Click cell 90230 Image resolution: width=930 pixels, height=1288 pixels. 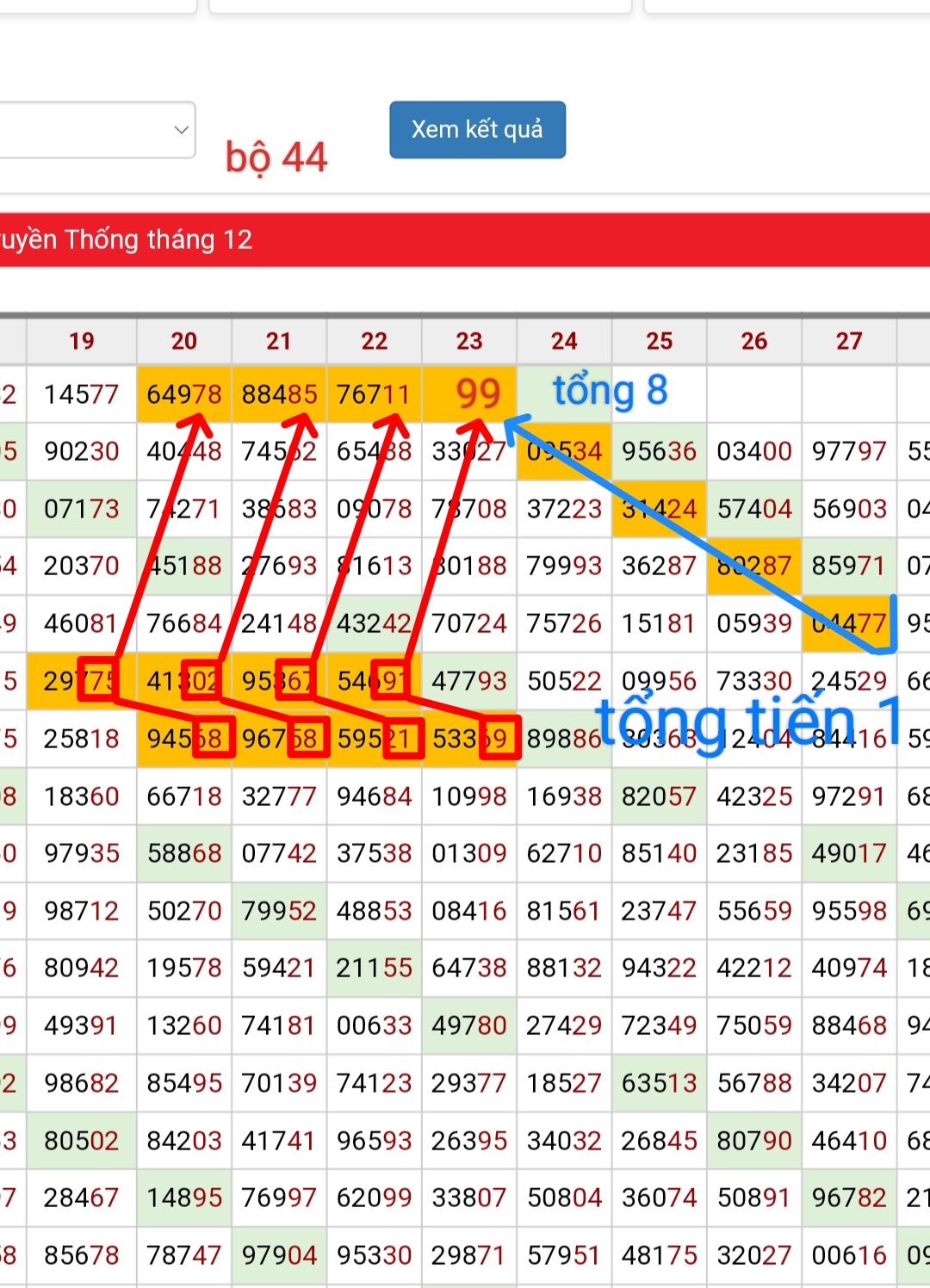[x=82, y=451]
